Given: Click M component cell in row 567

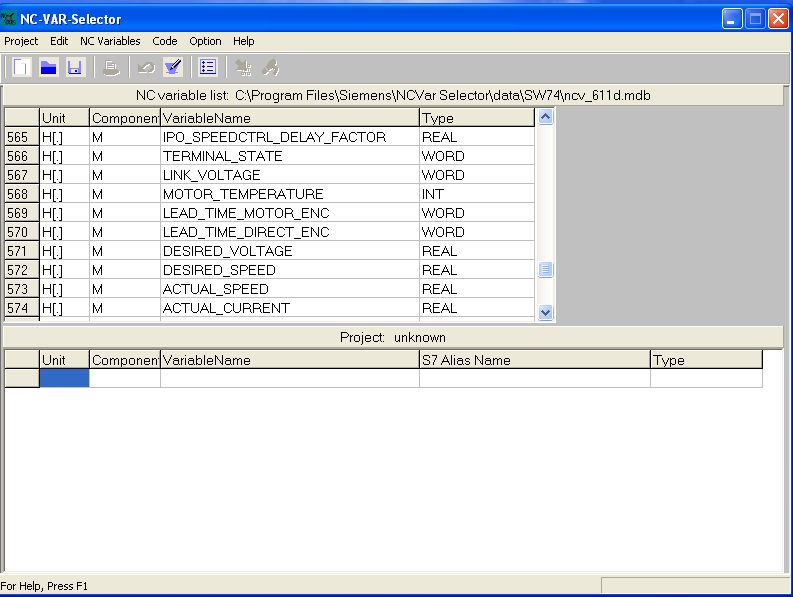Looking at the screenshot, I should click(x=125, y=175).
